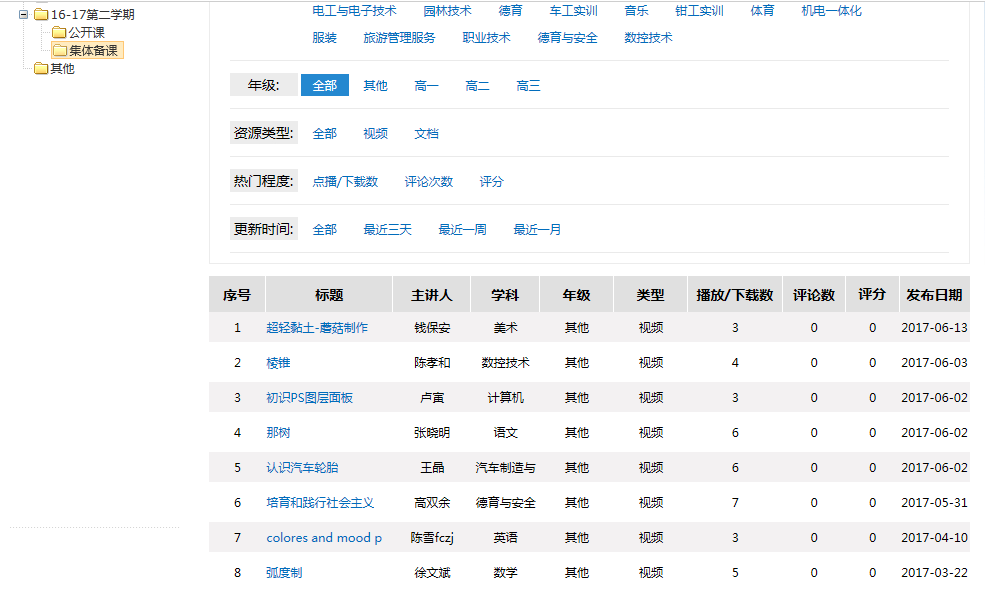The height and width of the screenshot is (590, 985).
Task: Sort 热门程度 by 评论次数
Action: point(428,182)
